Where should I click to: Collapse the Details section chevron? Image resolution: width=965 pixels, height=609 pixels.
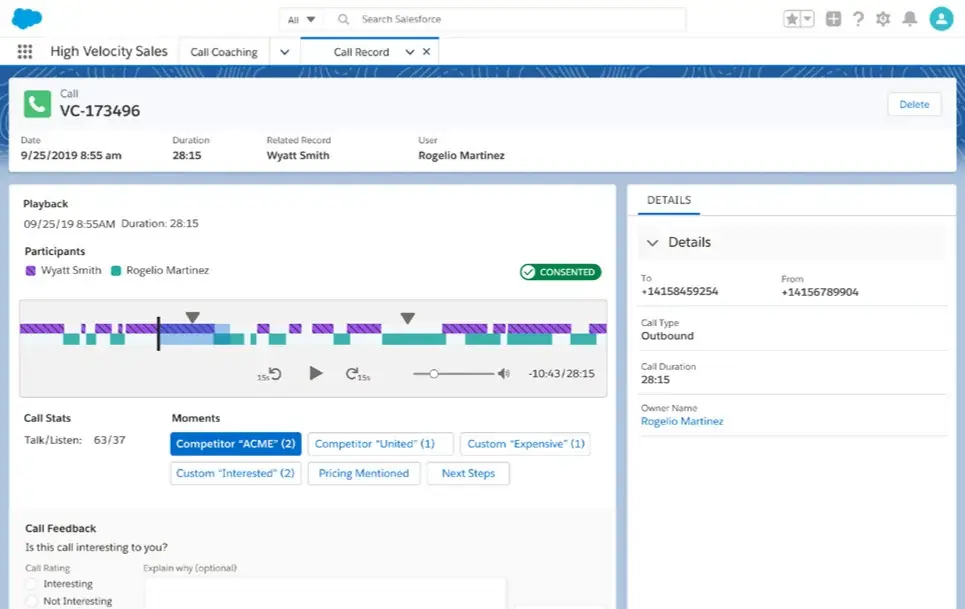point(652,242)
